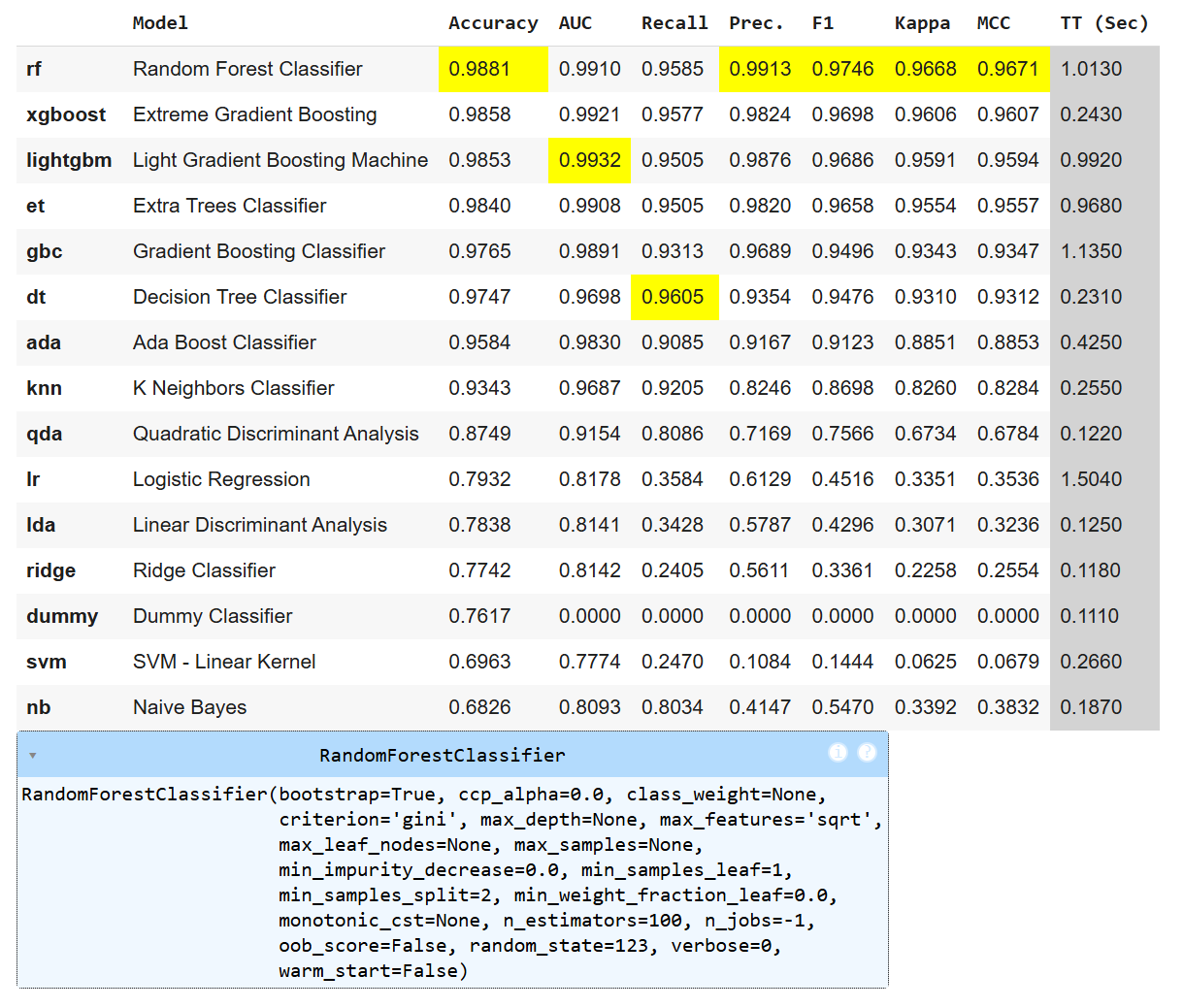Click the Accuracy column header
The height and width of the screenshot is (1008, 1184).
pyautogui.click(x=492, y=23)
